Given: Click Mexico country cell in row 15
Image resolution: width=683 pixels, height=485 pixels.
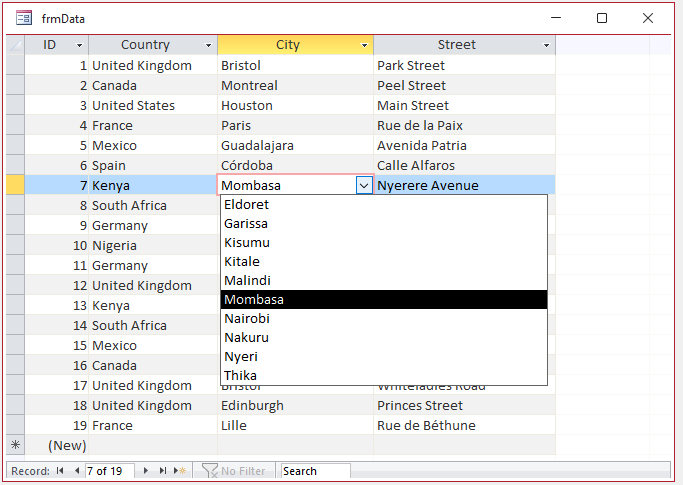Looking at the screenshot, I should pyautogui.click(x=153, y=345).
